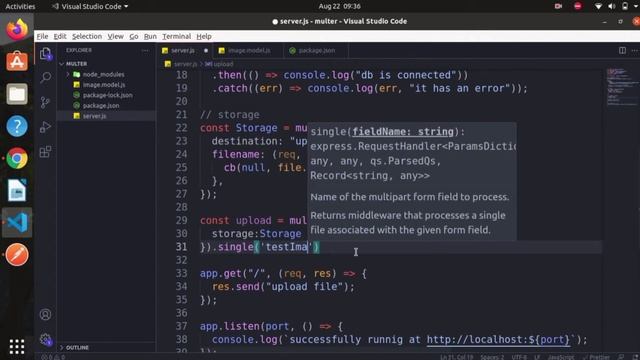Open editor More Actions ellipsis

point(635,51)
